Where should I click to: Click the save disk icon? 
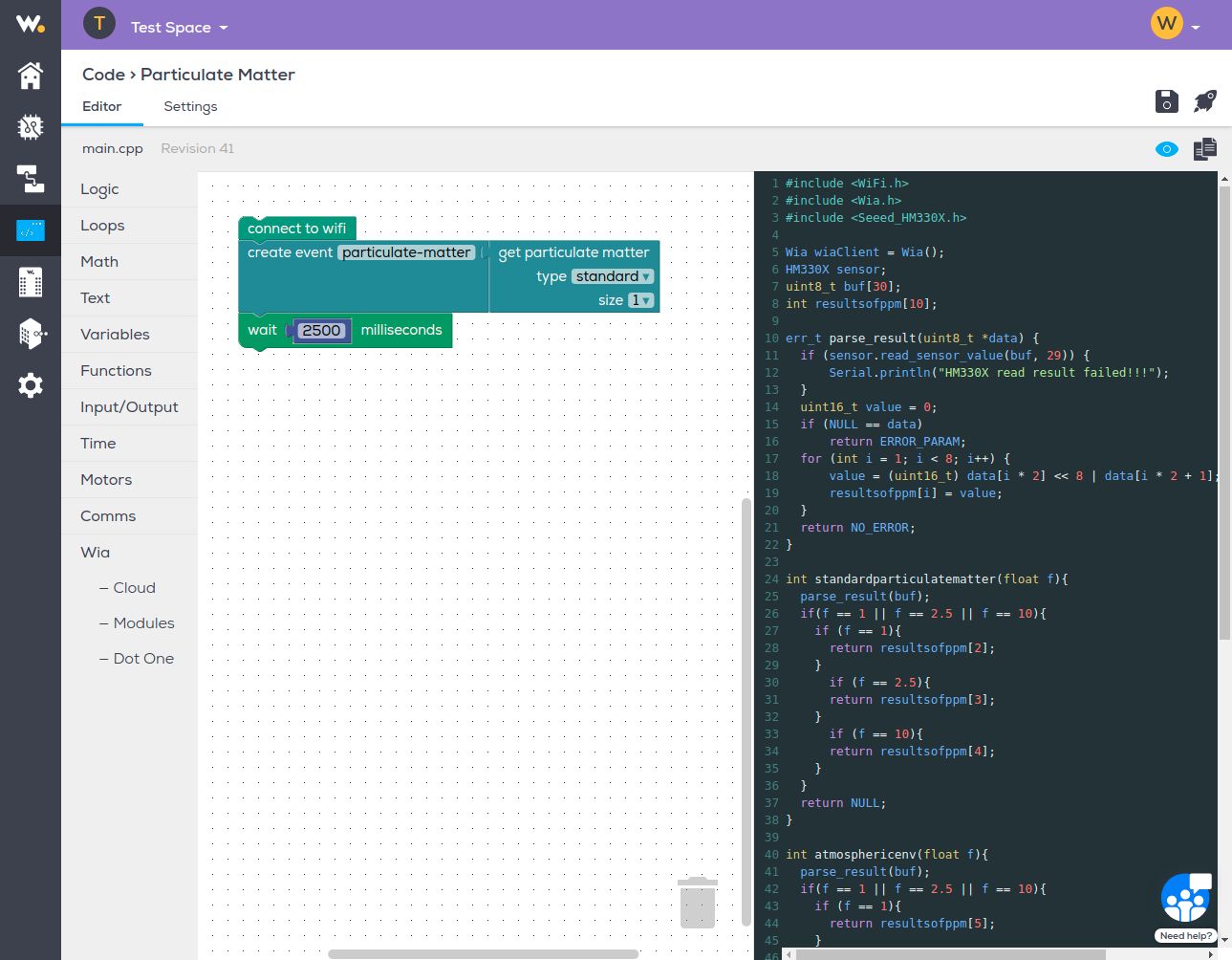(1166, 100)
